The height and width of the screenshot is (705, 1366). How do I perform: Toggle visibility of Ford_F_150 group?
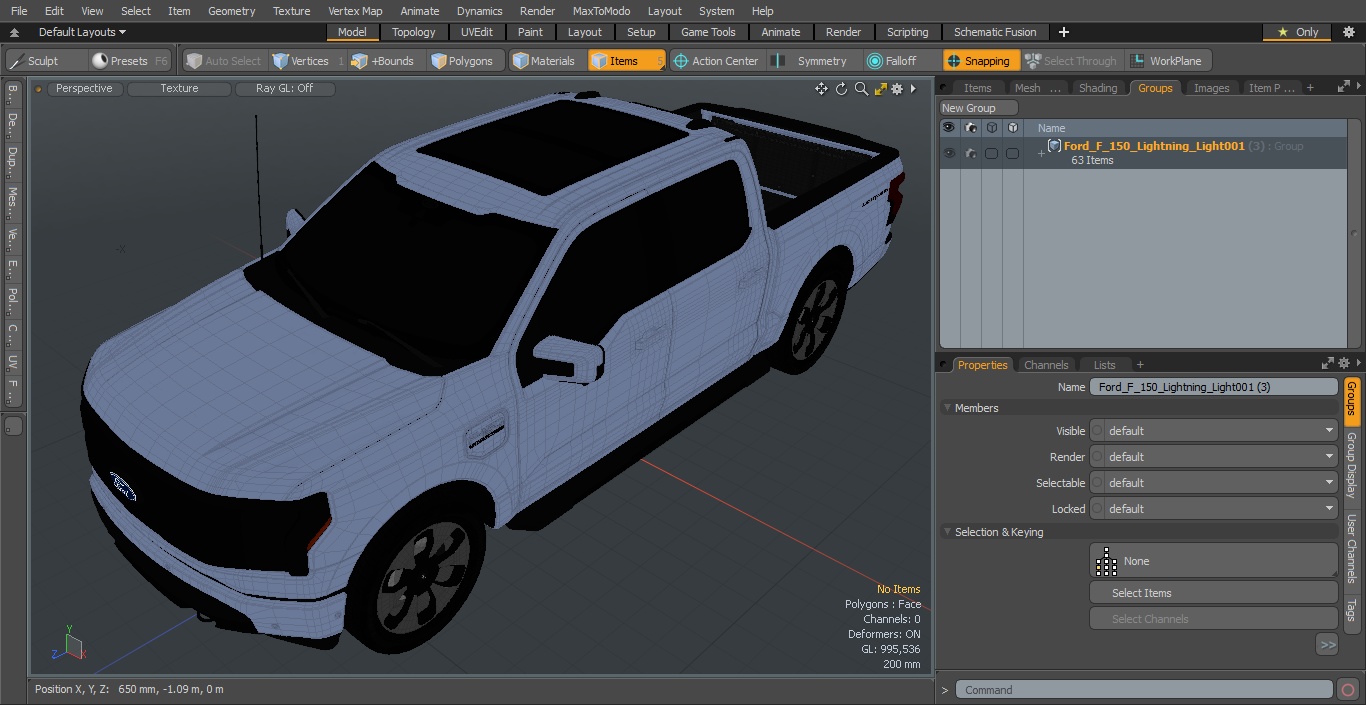point(949,153)
